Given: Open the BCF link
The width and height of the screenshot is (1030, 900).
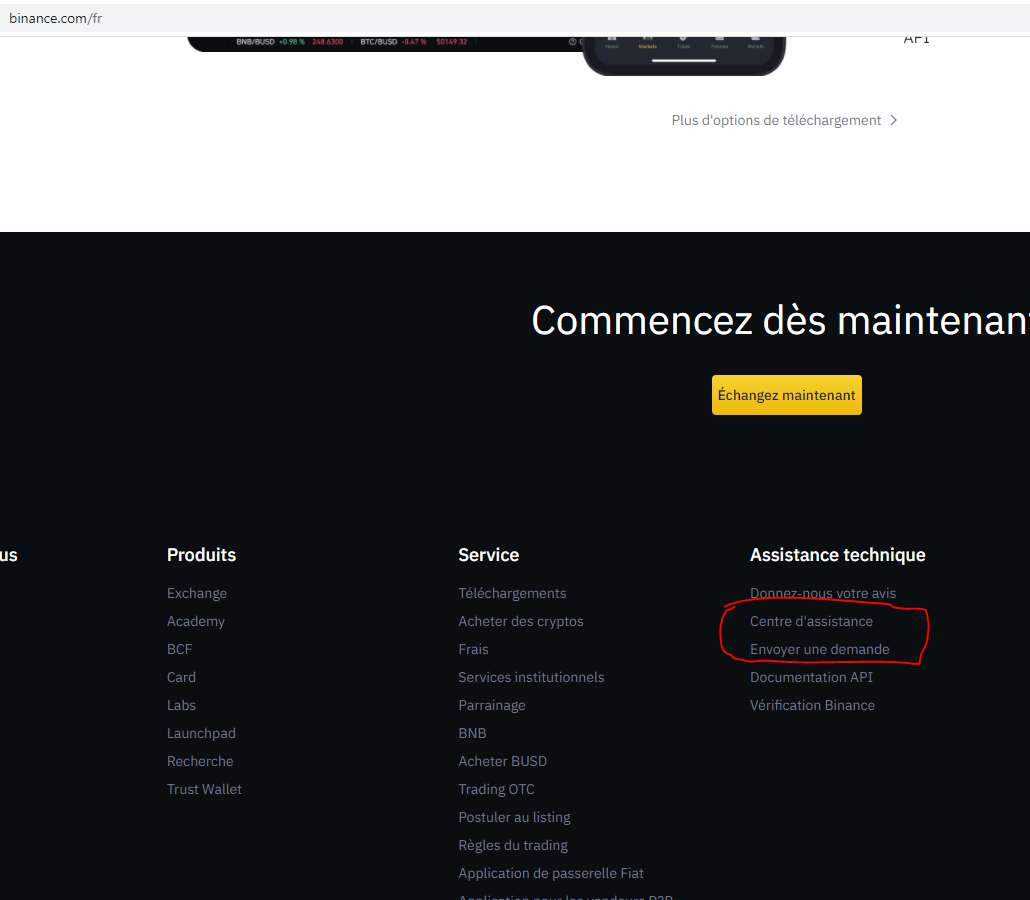Looking at the screenshot, I should (179, 649).
